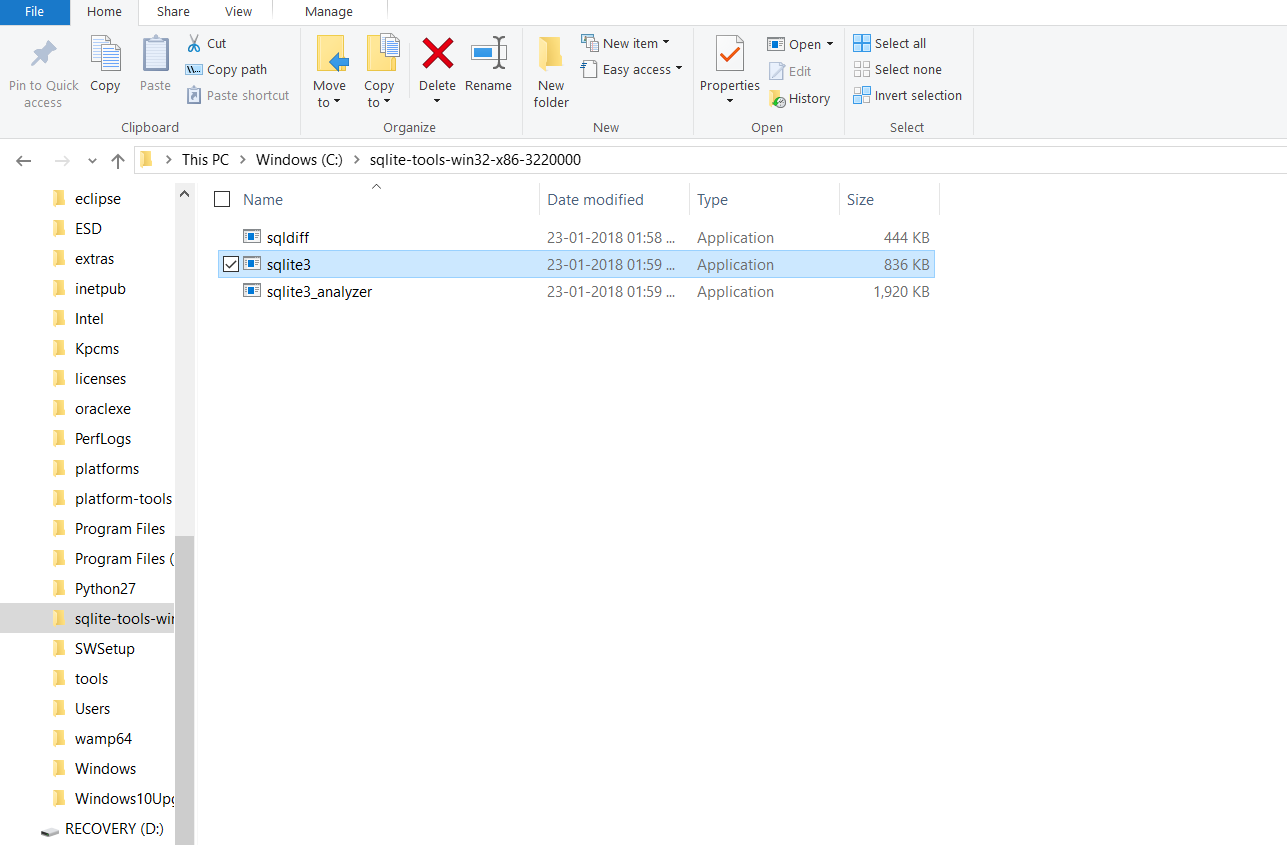Select the platform-tools folder in sidebar
The height and width of the screenshot is (845, 1287).
[x=123, y=498]
